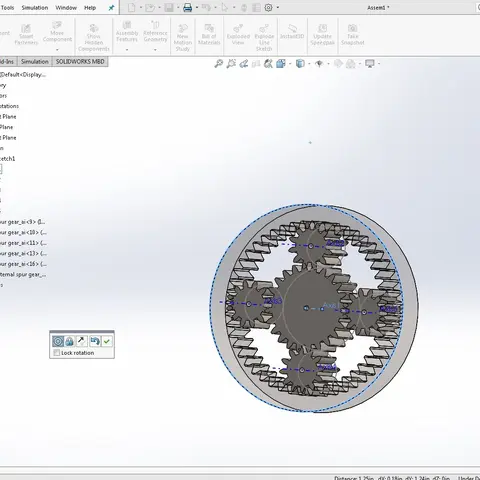This screenshot has width=480, height=480.
Task: Flip mate alignment arrow icon
Action: (x=81, y=341)
